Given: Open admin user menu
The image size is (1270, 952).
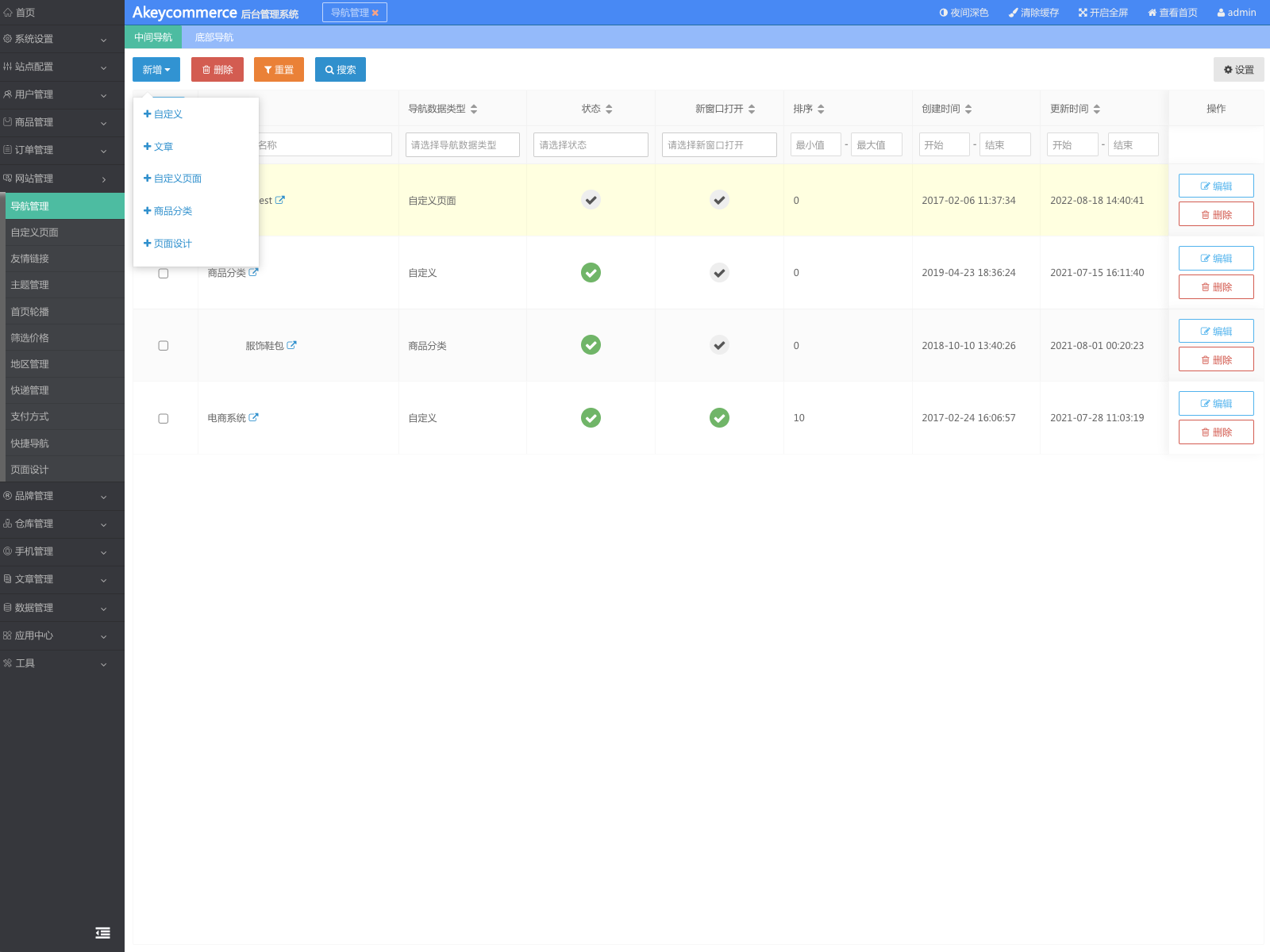Looking at the screenshot, I should [1237, 13].
